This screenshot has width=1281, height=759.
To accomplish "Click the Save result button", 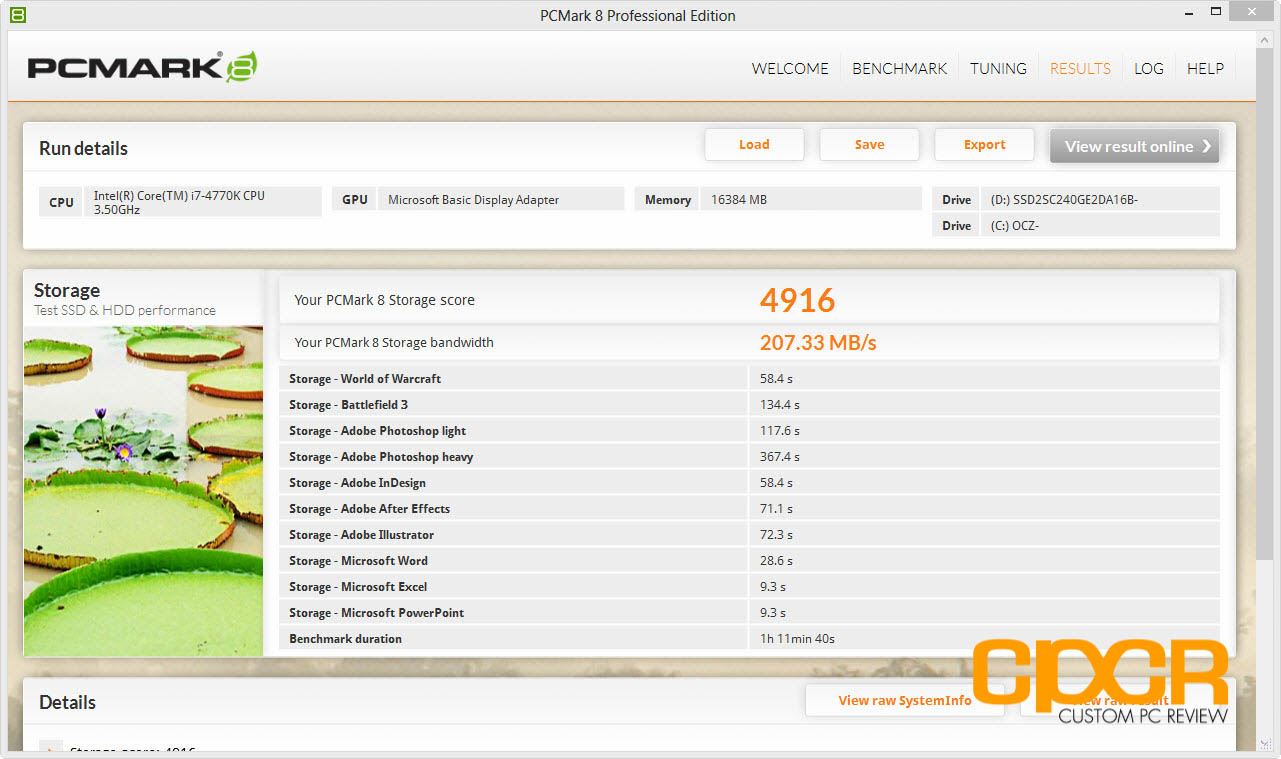I will pyautogui.click(x=869, y=145).
